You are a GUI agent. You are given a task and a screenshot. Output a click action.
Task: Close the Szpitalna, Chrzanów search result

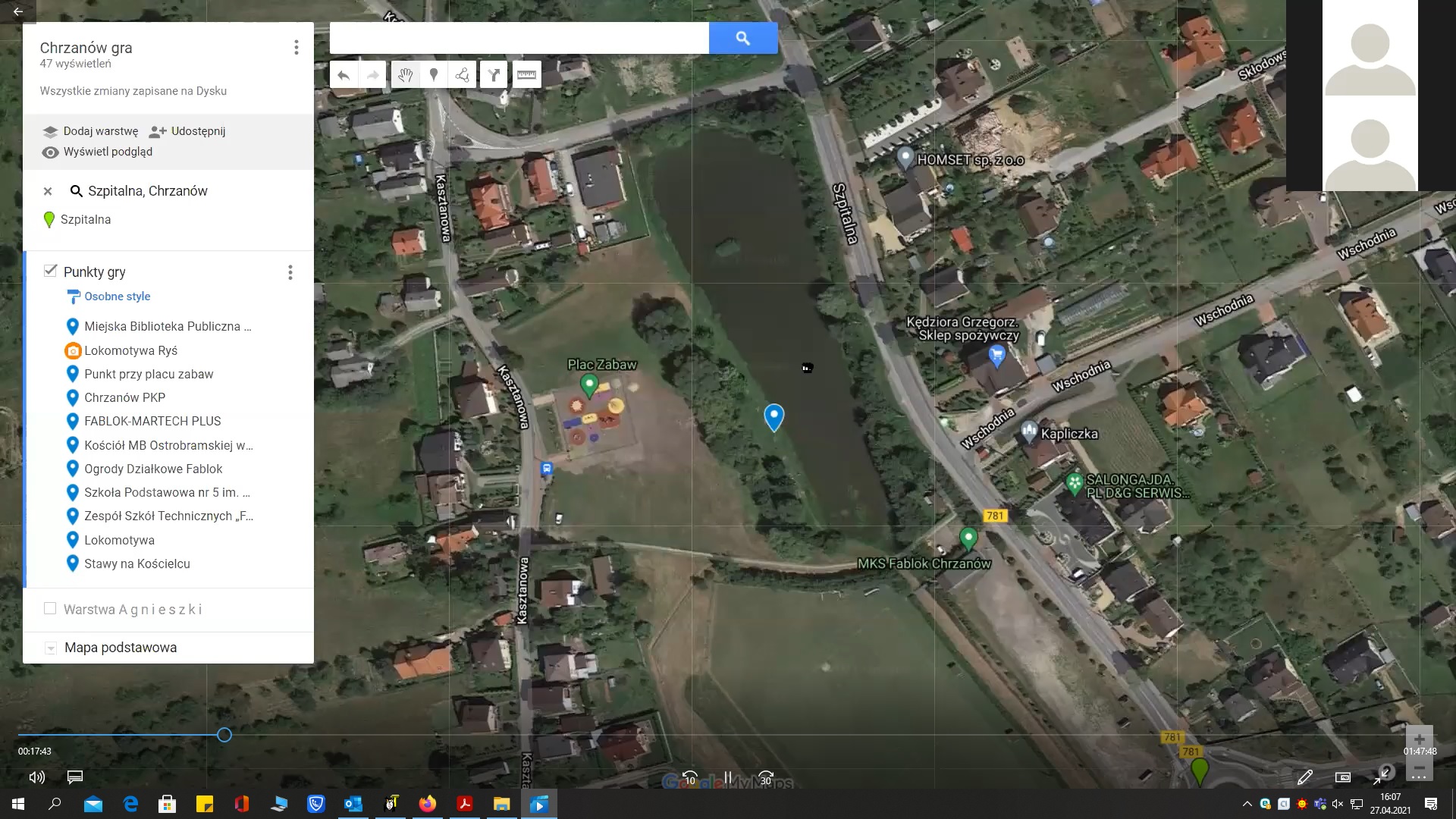(x=48, y=191)
